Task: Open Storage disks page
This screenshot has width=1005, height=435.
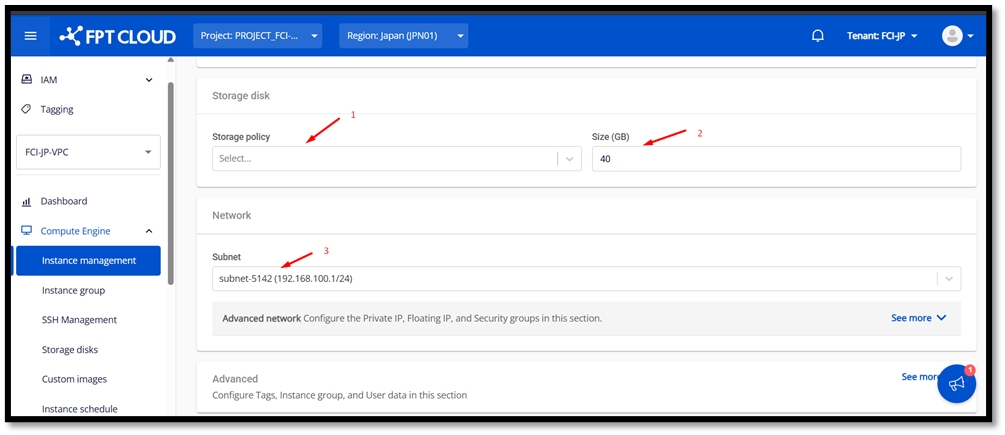Action: 70,350
